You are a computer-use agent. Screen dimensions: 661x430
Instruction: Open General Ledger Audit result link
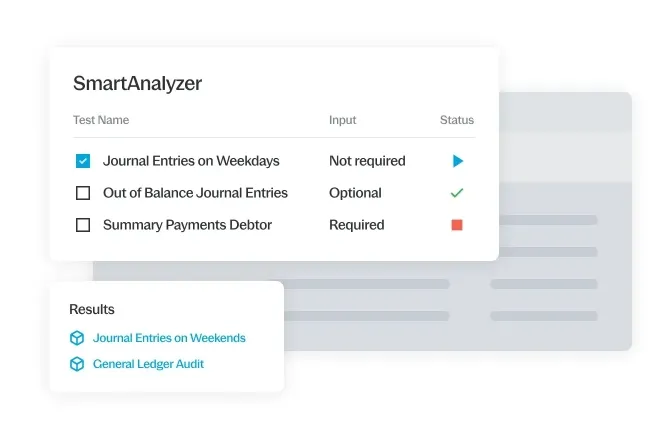coord(148,364)
